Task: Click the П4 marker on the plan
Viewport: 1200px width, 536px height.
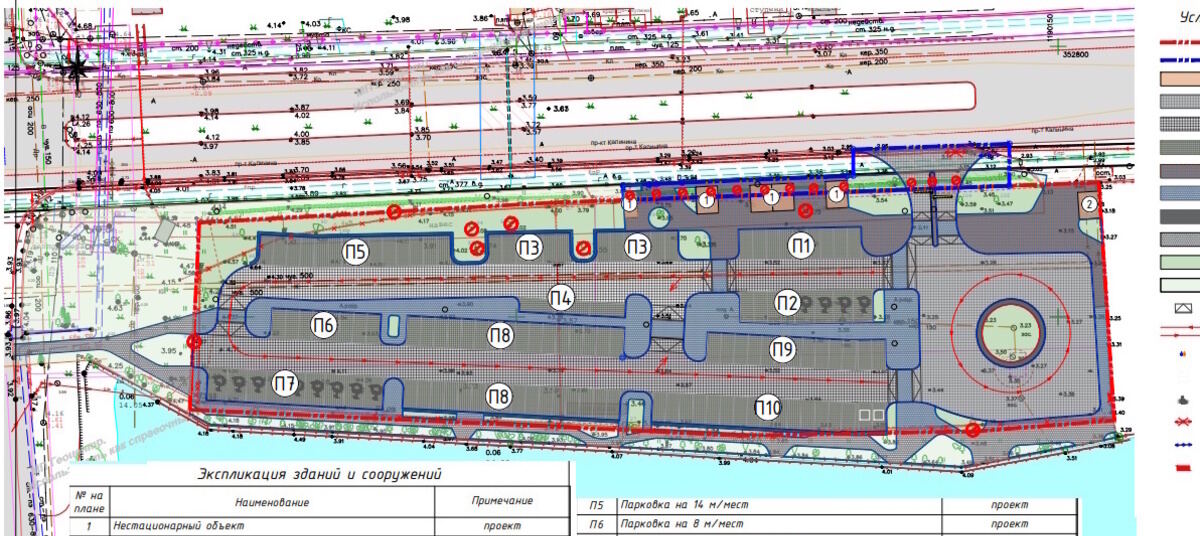Action: pyautogui.click(x=561, y=296)
